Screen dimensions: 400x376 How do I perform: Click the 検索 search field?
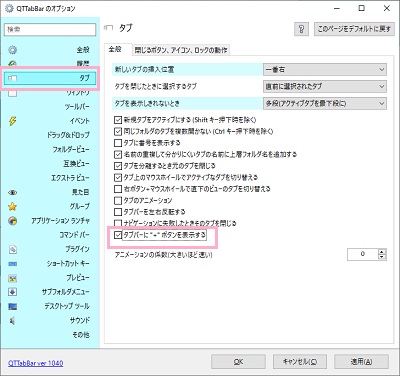click(x=50, y=29)
